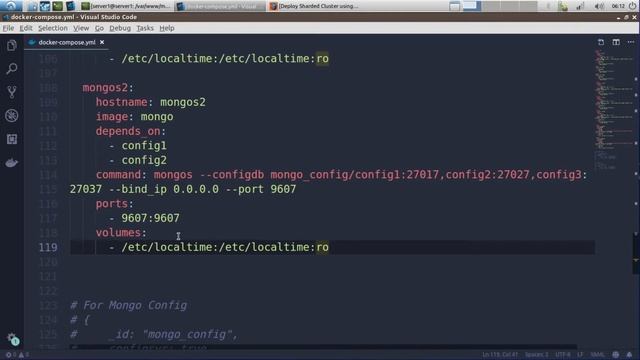Click the volume speaker icon in system tray

coord(599,6)
